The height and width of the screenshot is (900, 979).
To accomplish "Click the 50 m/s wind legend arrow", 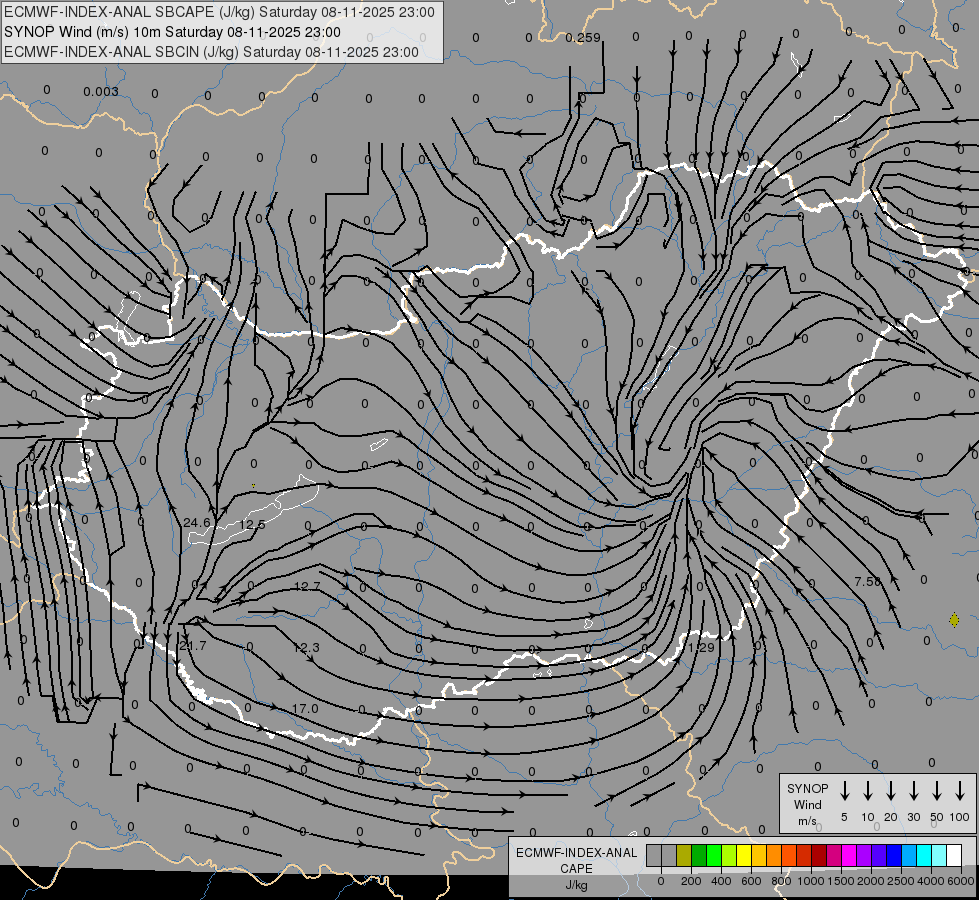I will coord(937,790).
